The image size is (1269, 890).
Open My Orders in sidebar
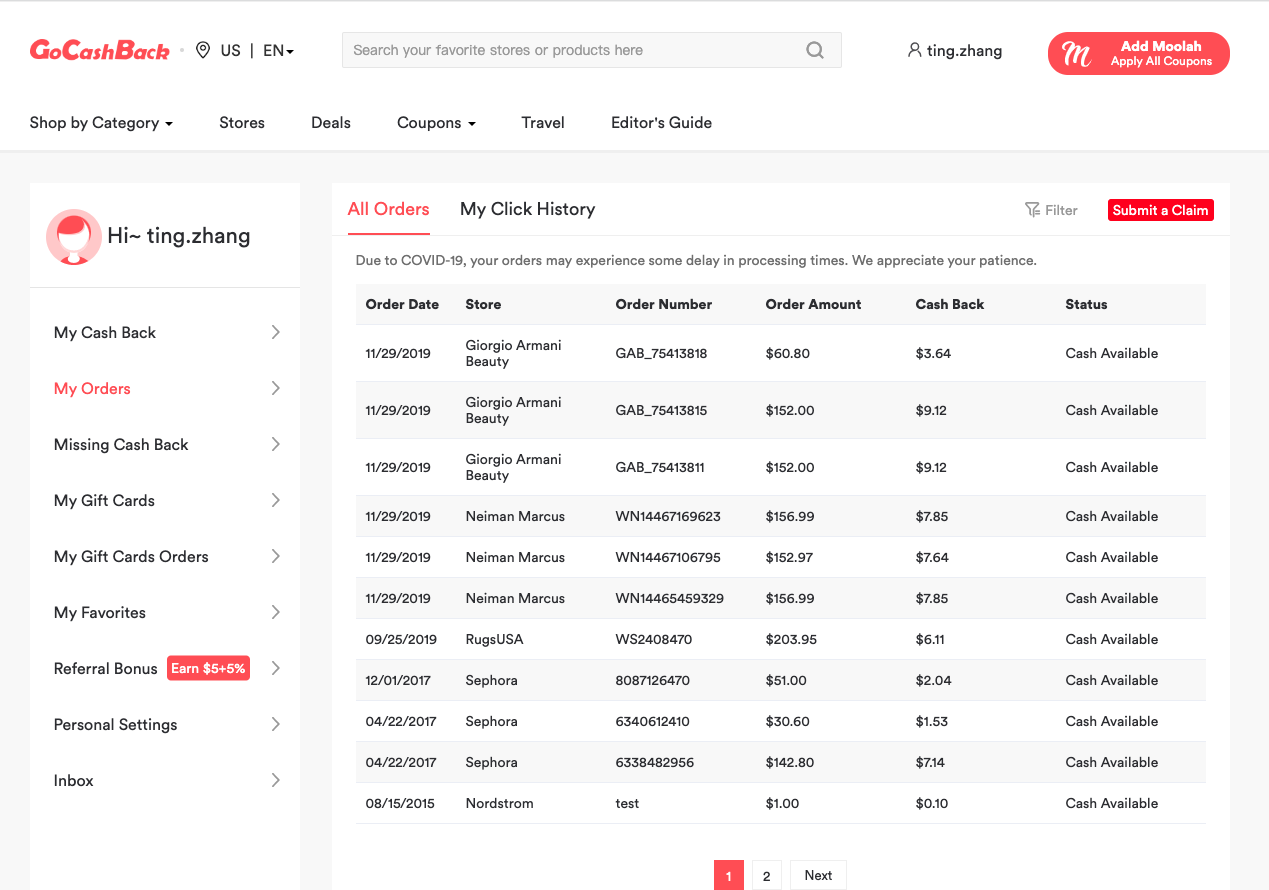92,388
